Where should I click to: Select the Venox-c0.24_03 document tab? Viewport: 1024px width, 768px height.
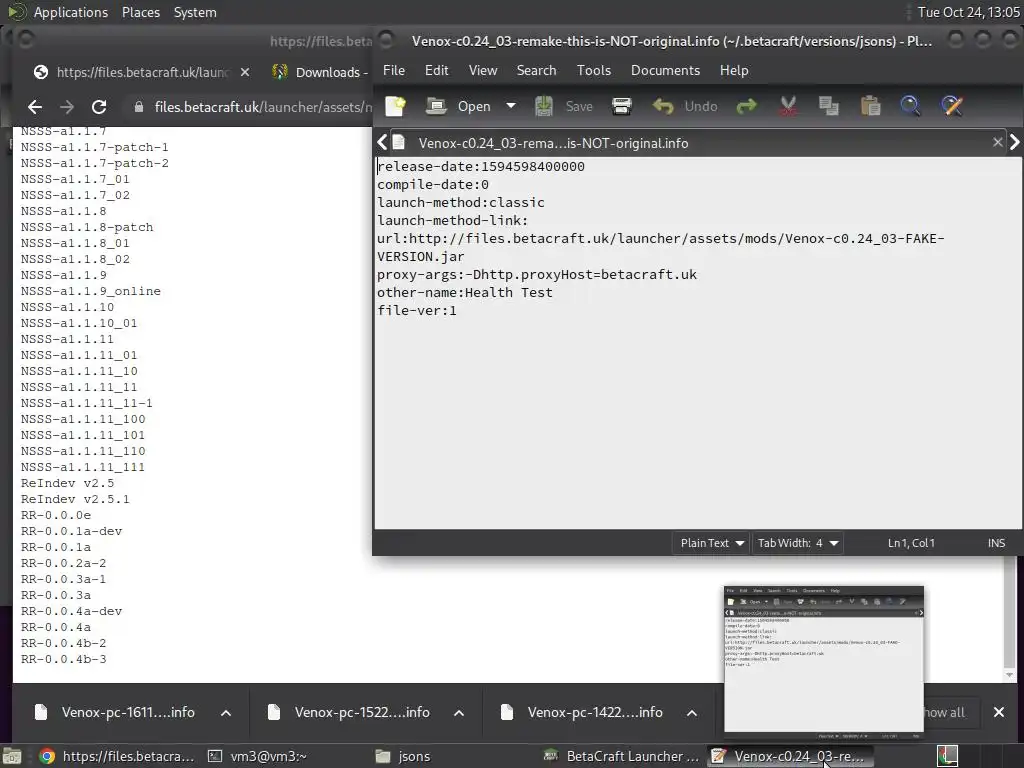(553, 143)
